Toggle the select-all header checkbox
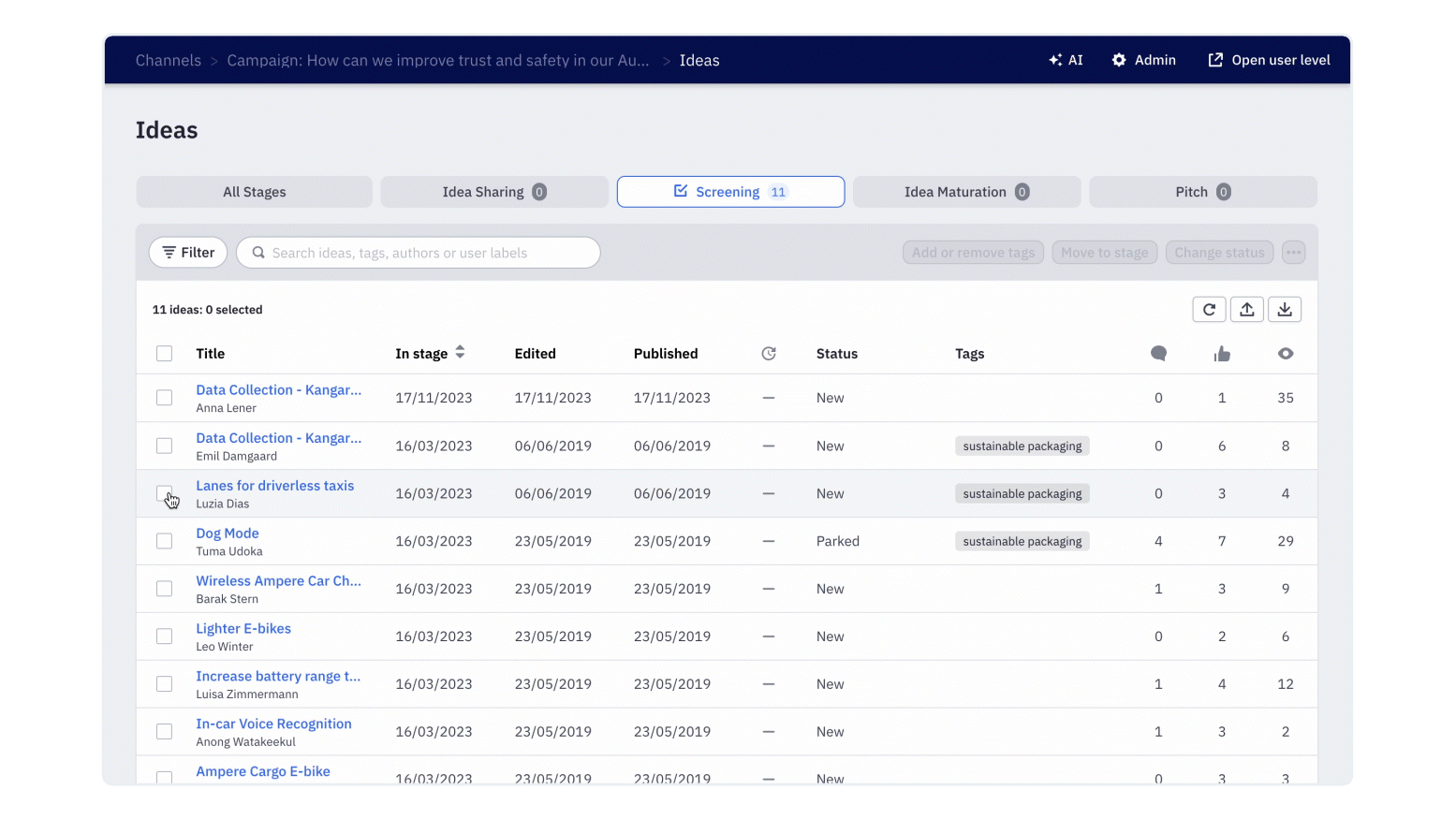Viewport: 1456px width, 819px height. [164, 354]
